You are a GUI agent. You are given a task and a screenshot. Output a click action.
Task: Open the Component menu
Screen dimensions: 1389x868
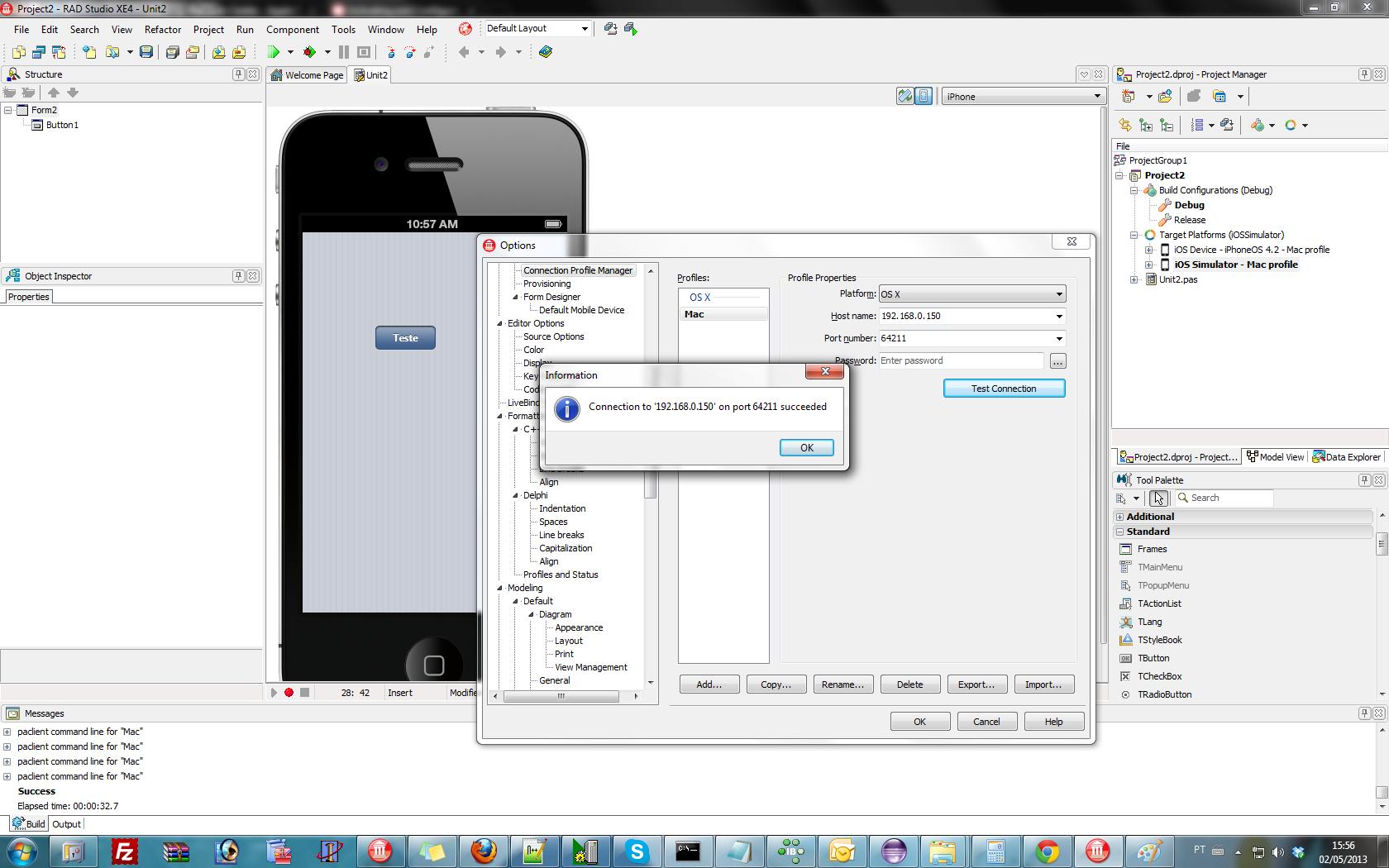pos(293,30)
